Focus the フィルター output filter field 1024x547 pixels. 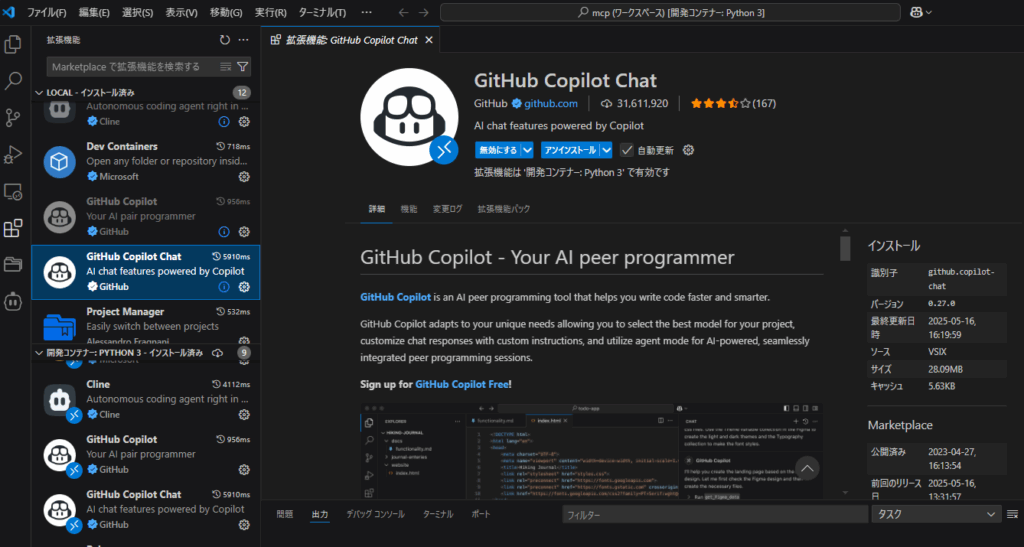(715, 514)
